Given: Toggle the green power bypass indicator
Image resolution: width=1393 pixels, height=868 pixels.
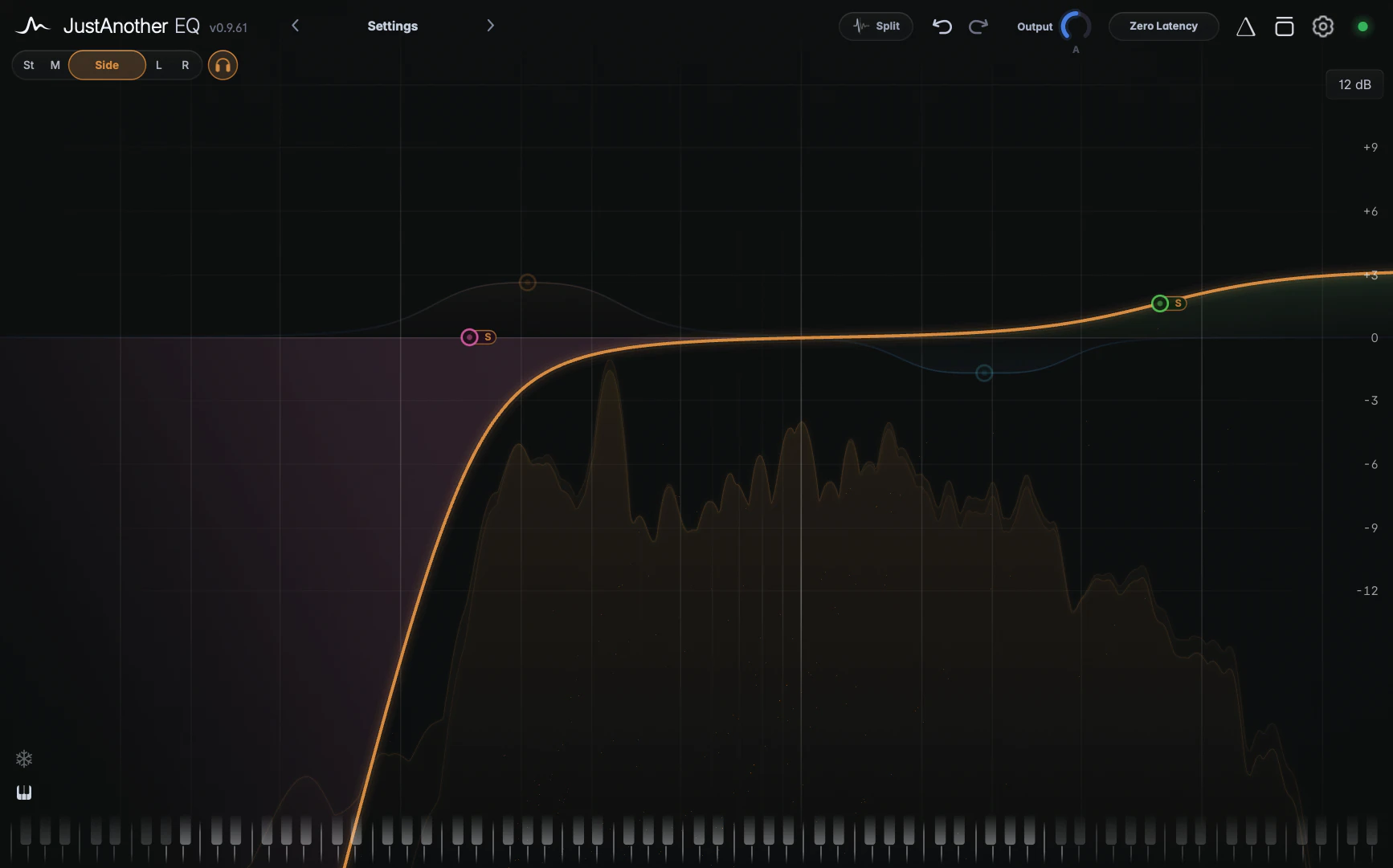Looking at the screenshot, I should 1362,26.
